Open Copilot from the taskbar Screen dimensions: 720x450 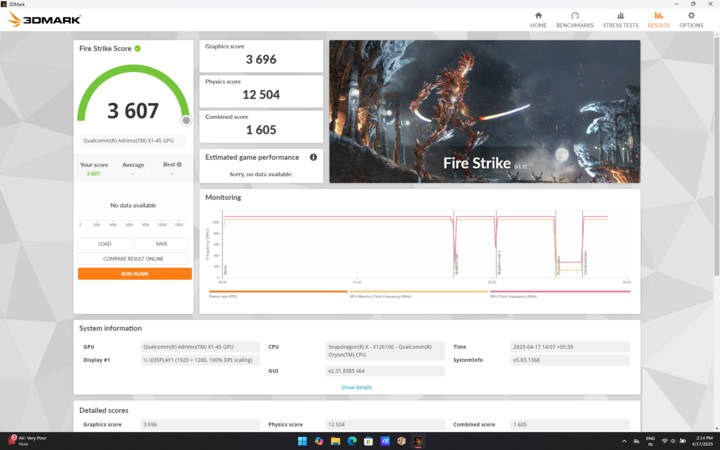319,441
